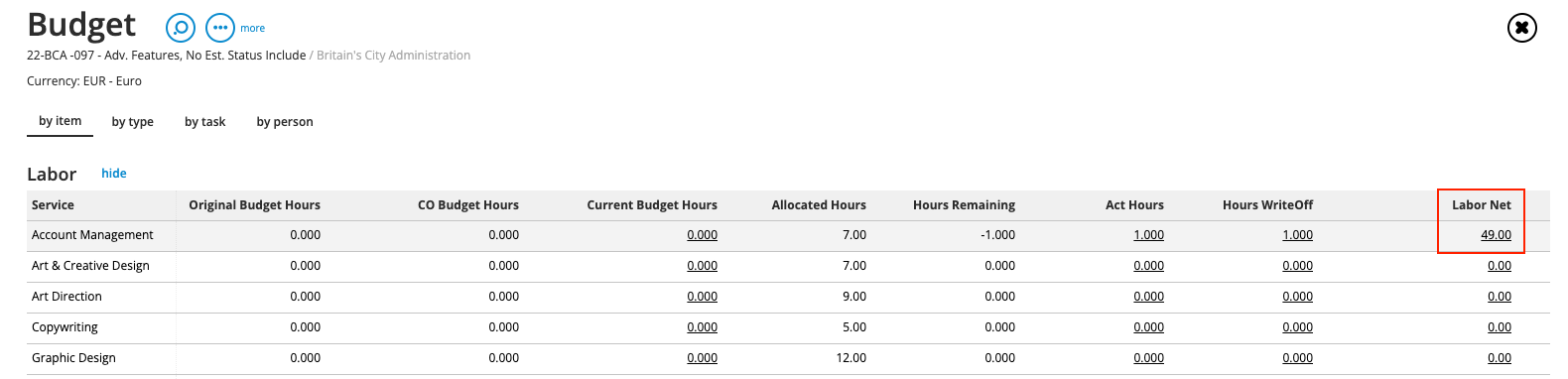This screenshot has height=379, width=1568.
Task: Click the Labor Net column header
Action: click(1481, 205)
